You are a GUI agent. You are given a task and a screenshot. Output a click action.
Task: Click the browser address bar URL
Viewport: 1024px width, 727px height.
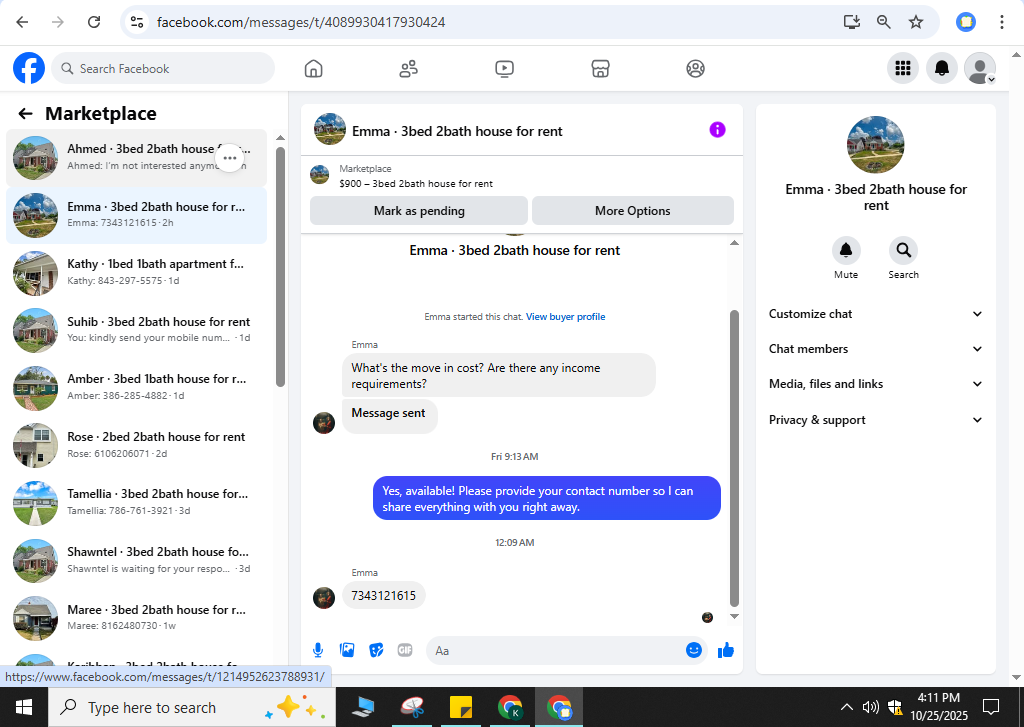pyautogui.click(x=301, y=22)
